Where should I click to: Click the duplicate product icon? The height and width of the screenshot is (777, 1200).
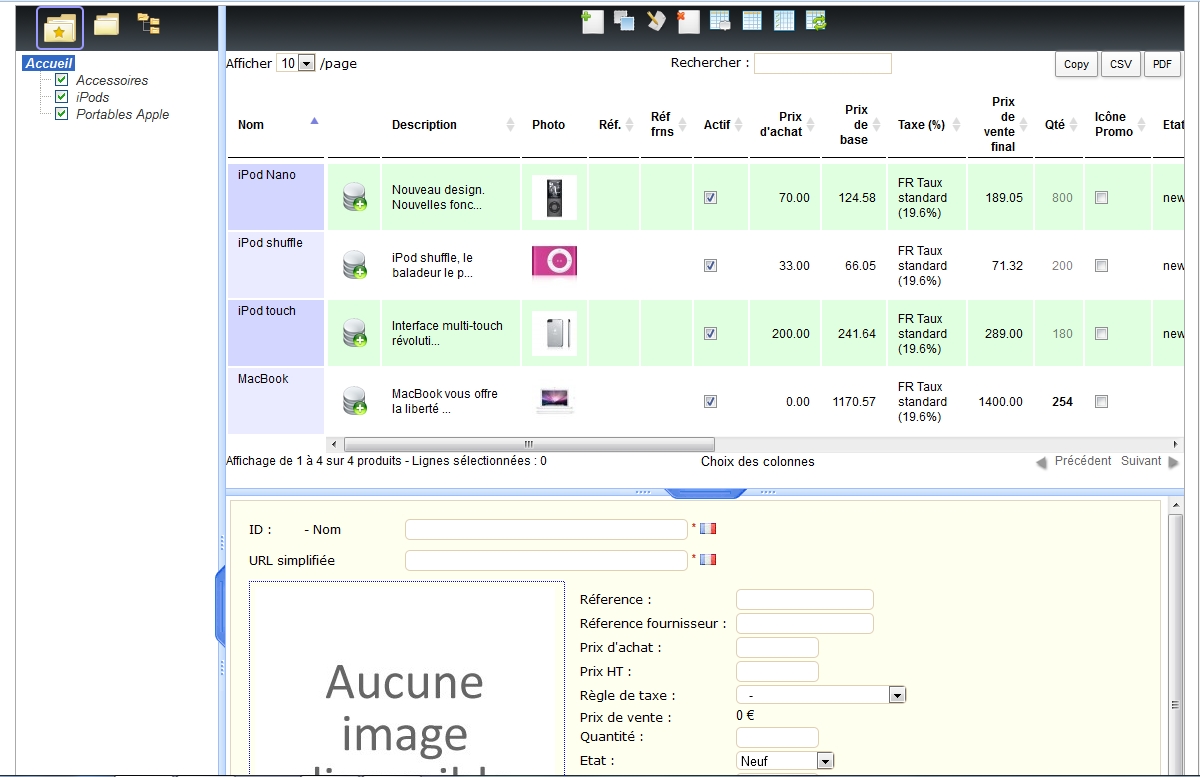(624, 21)
